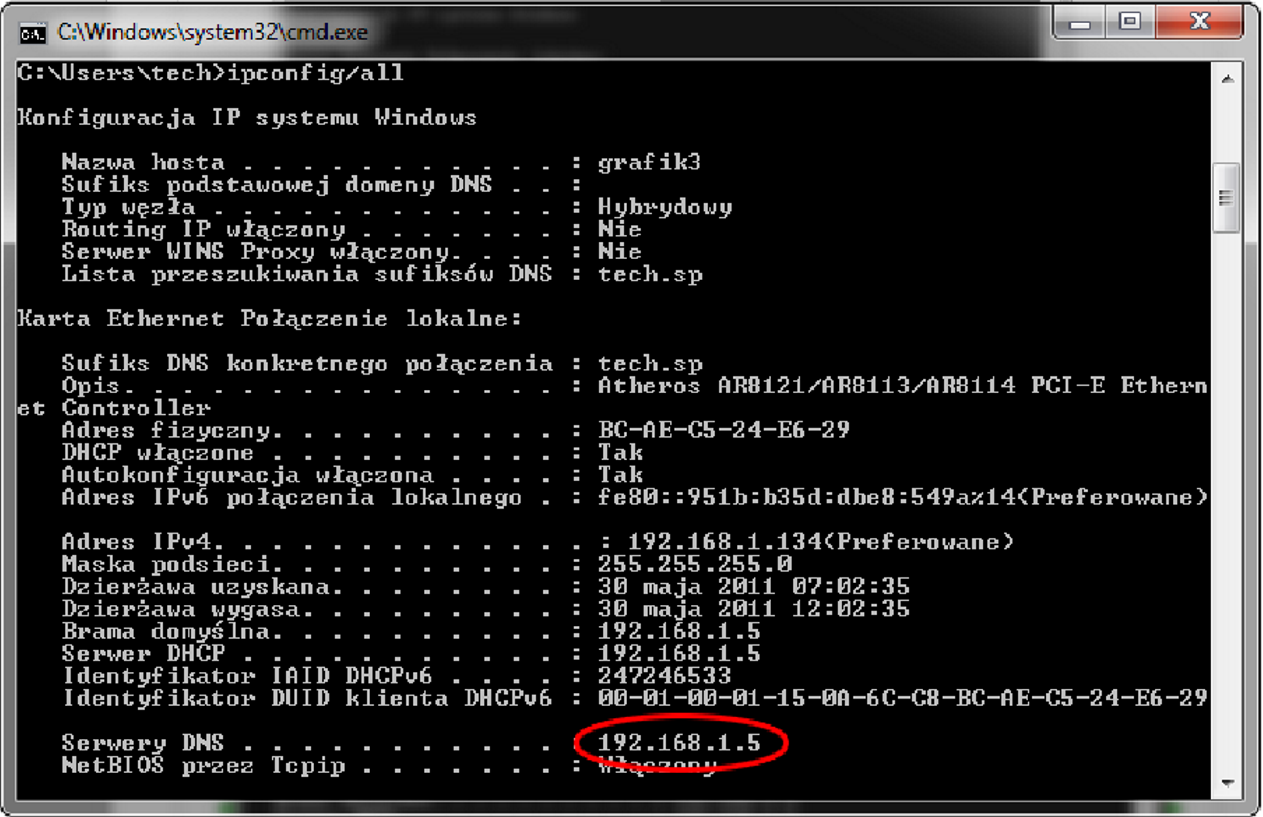
Task: Click the lease obtained time 07:02:35
Action: (850, 586)
